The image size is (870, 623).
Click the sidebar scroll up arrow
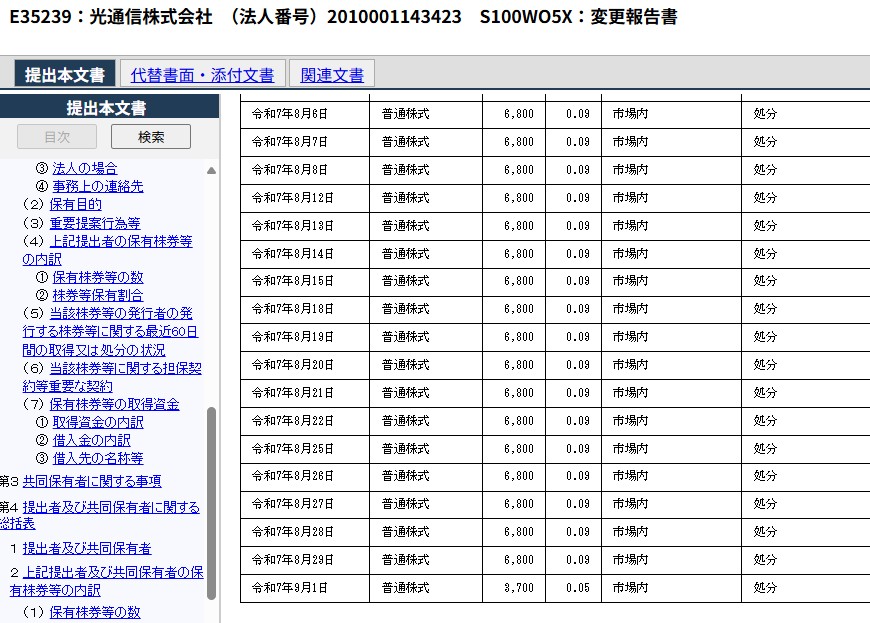pos(211,171)
